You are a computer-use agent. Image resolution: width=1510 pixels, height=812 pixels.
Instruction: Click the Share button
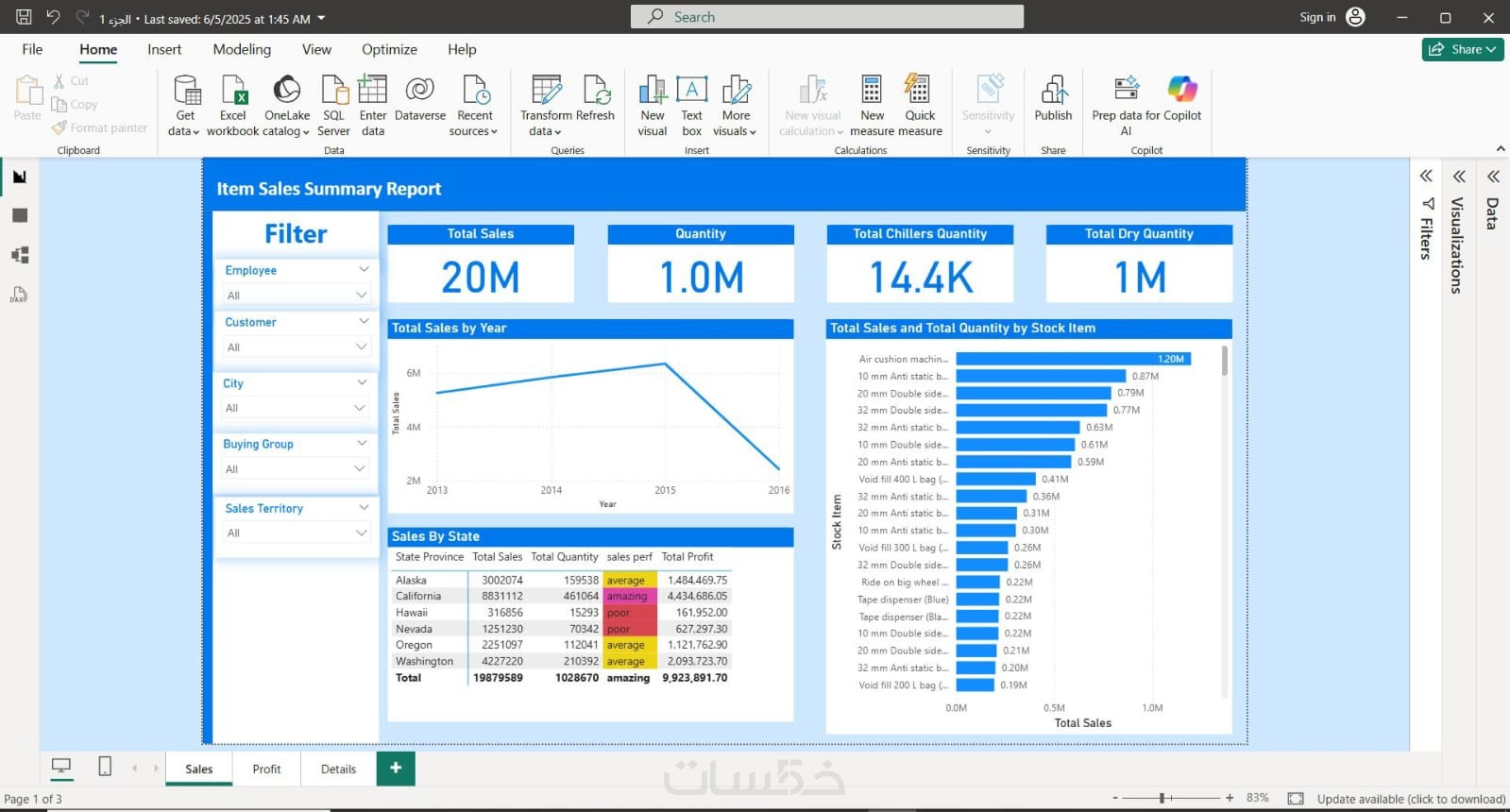(x=1463, y=49)
